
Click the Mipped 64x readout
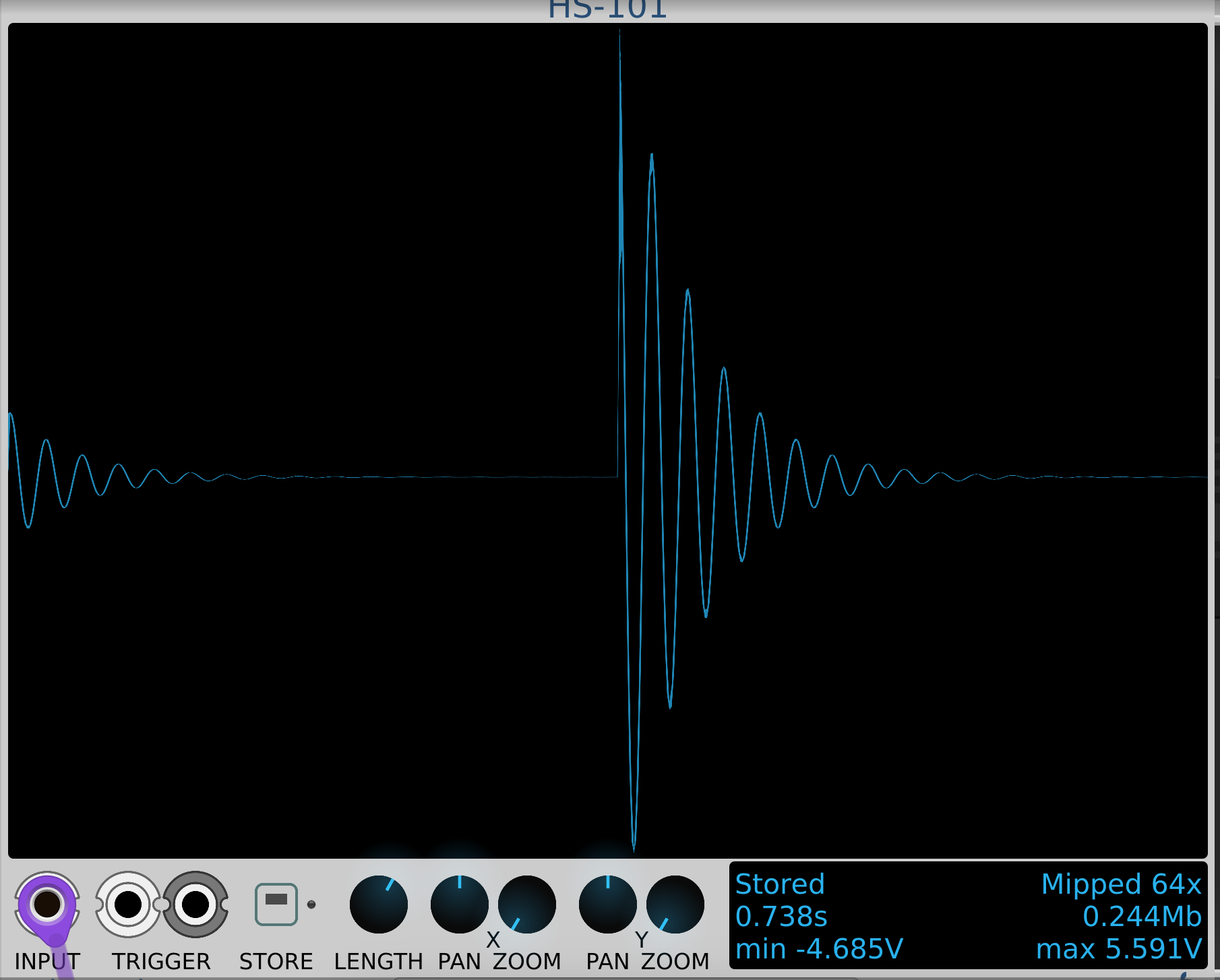coord(1122,884)
